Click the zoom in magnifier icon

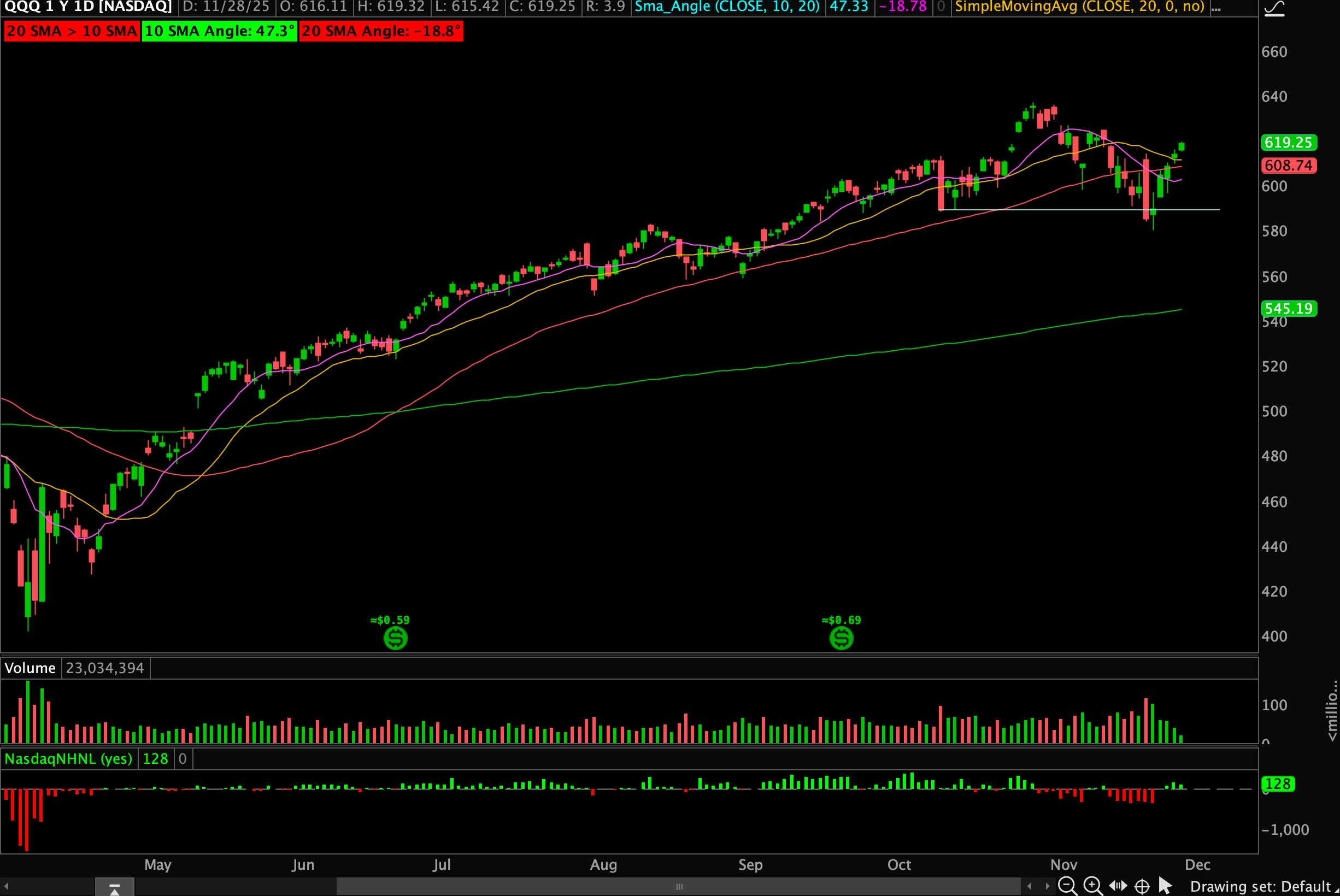[1092, 886]
